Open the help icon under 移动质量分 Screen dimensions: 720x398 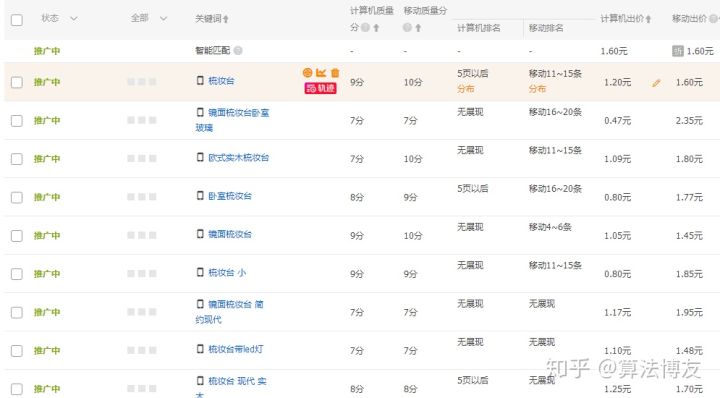click(407, 28)
